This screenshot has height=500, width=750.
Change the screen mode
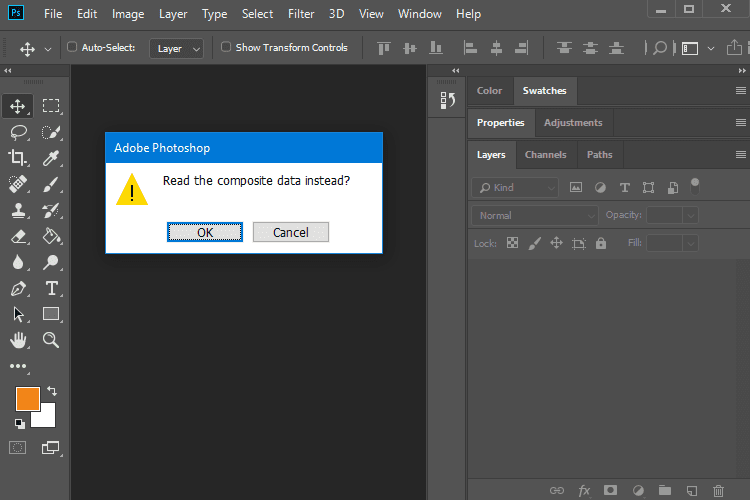click(51, 448)
